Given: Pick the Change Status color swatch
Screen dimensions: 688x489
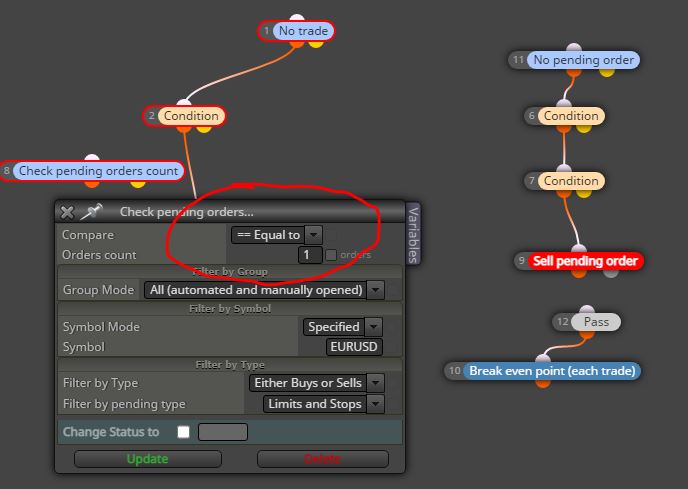Looking at the screenshot, I should (x=223, y=432).
